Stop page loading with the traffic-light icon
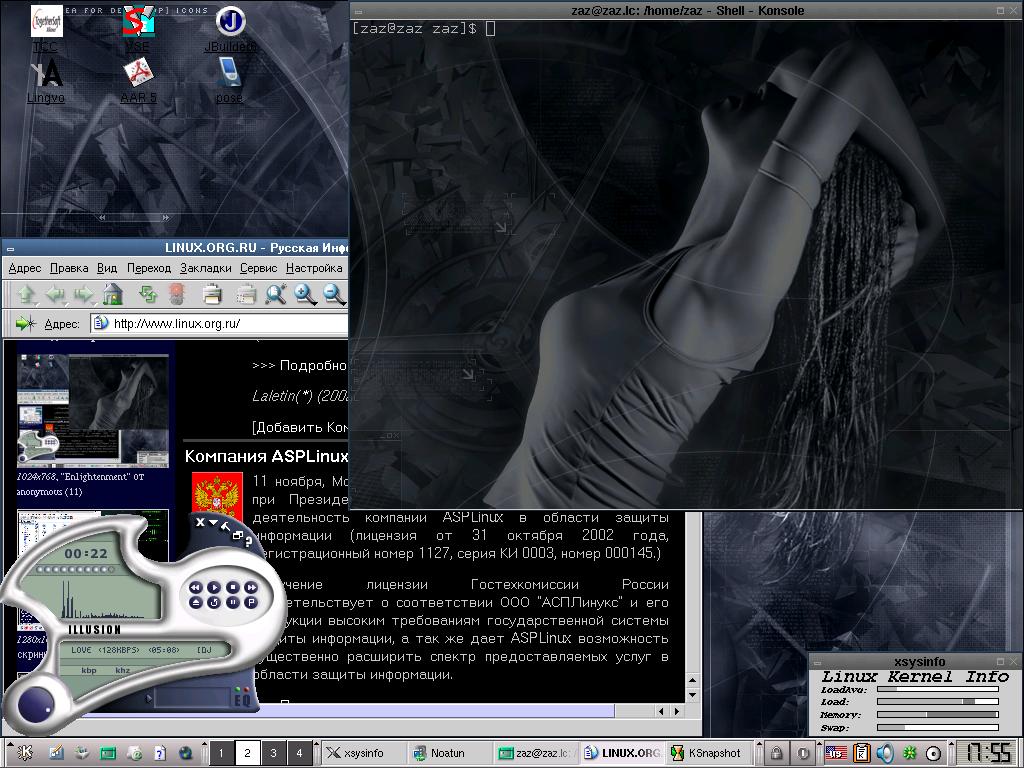 click(x=176, y=295)
